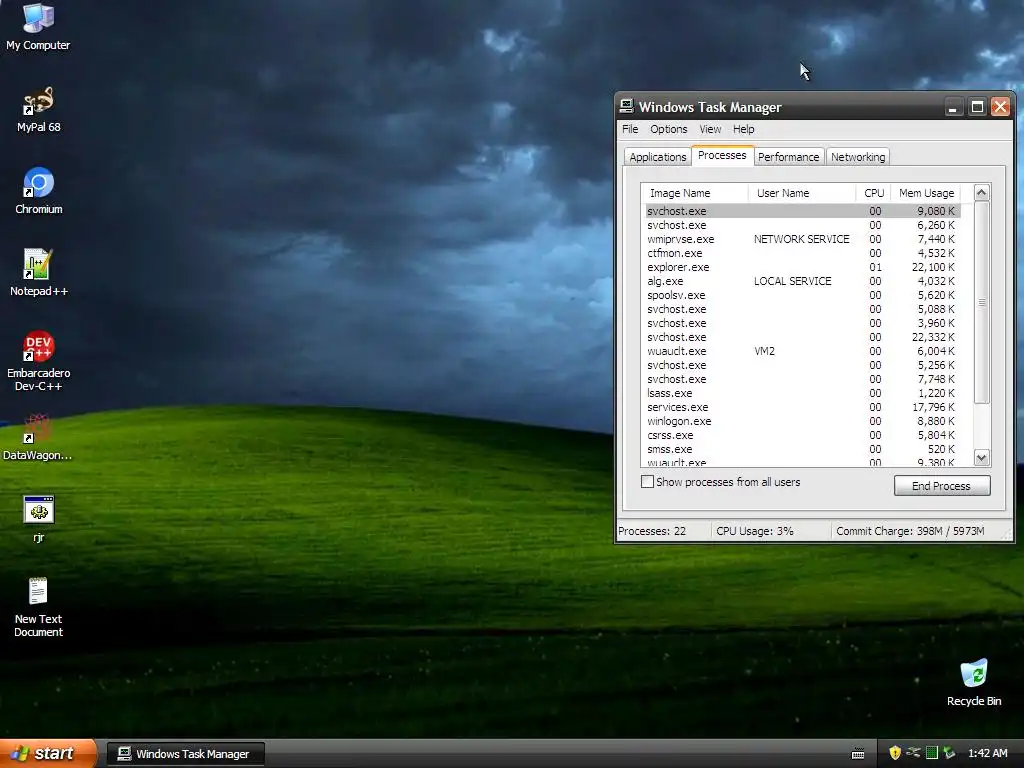1024x768 pixels.
Task: Select the DataWagon desktop shortcut
Action: [38, 437]
